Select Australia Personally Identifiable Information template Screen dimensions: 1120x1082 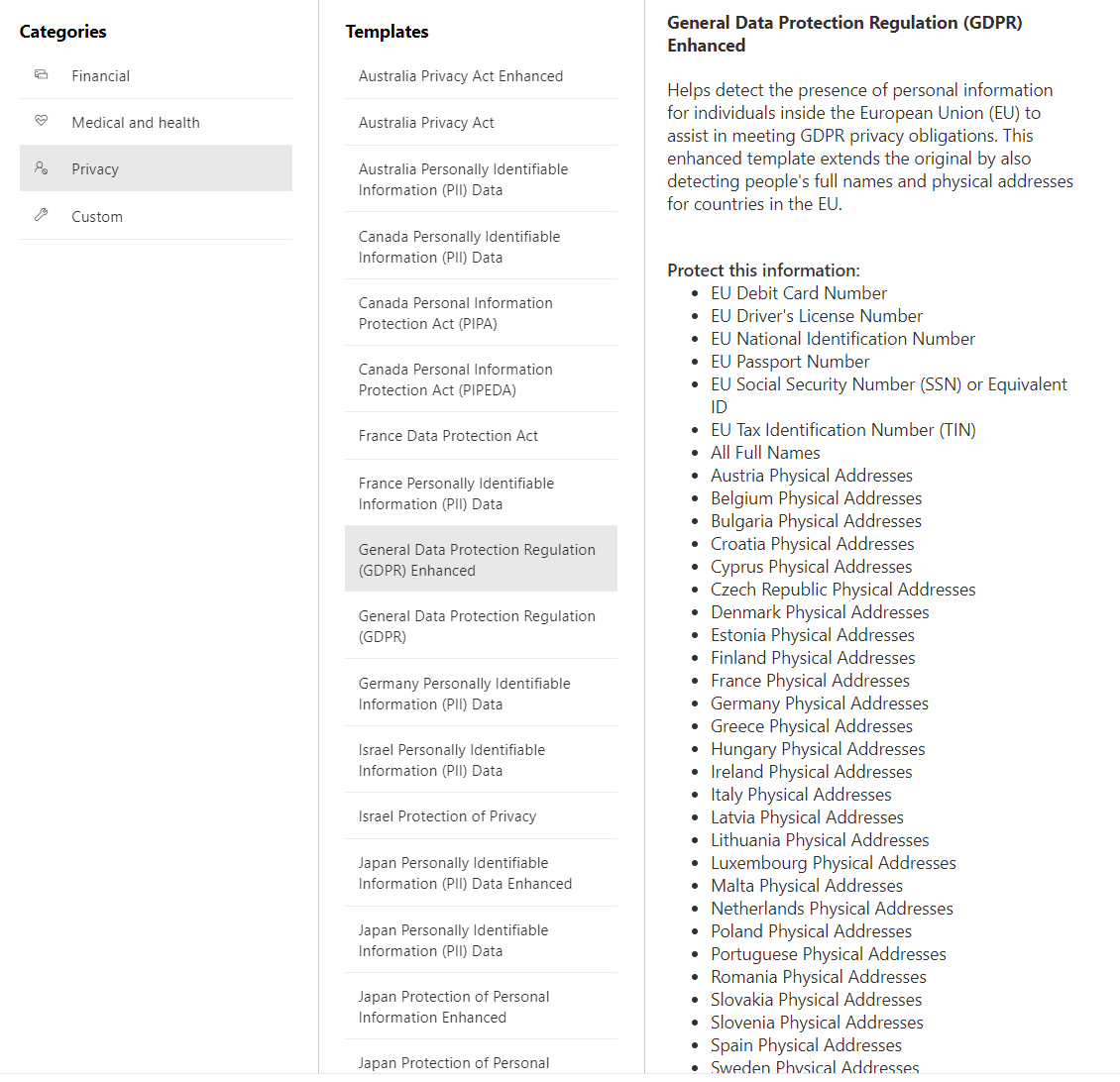click(463, 179)
